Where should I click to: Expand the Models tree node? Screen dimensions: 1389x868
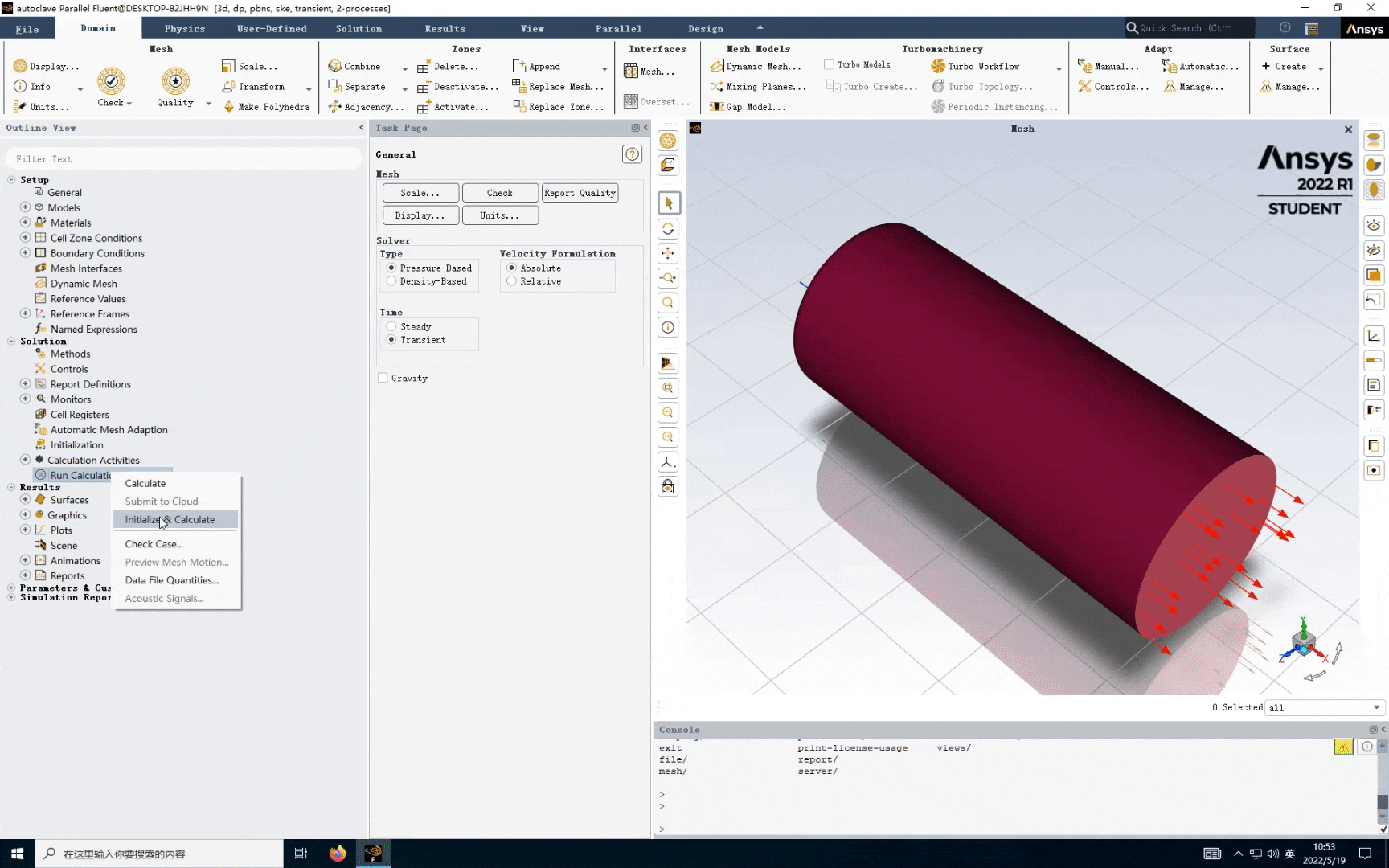click(x=25, y=207)
